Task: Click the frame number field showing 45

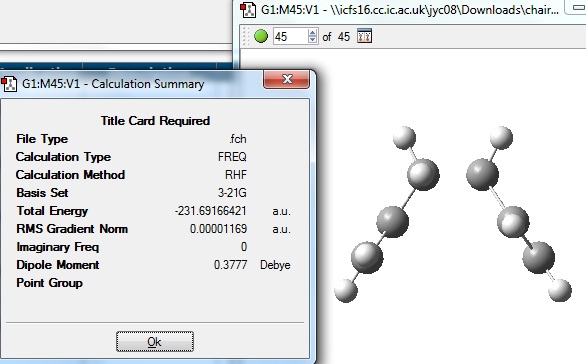Action: click(291, 37)
